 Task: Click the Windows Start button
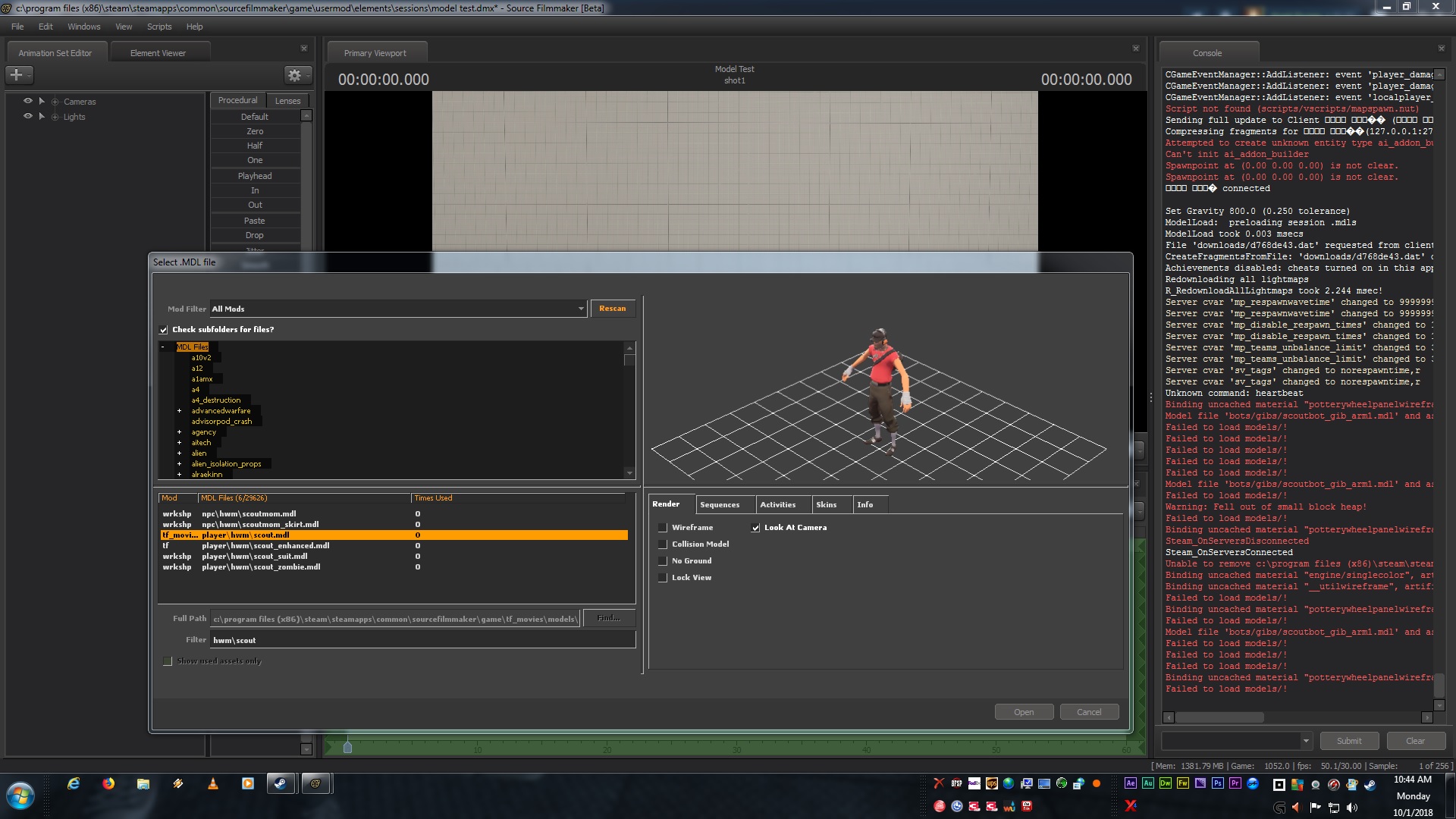click(x=20, y=796)
